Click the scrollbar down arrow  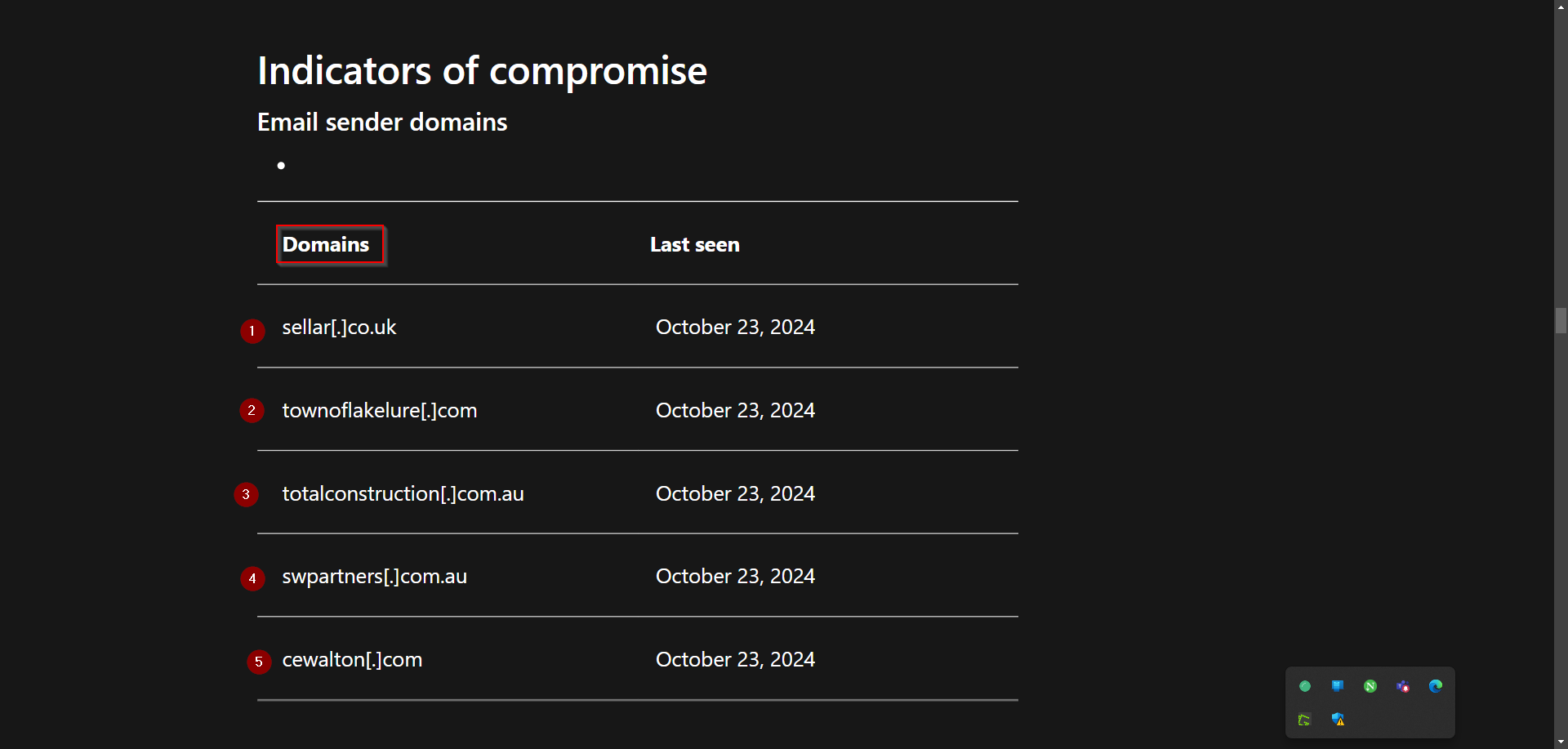tap(1561, 742)
